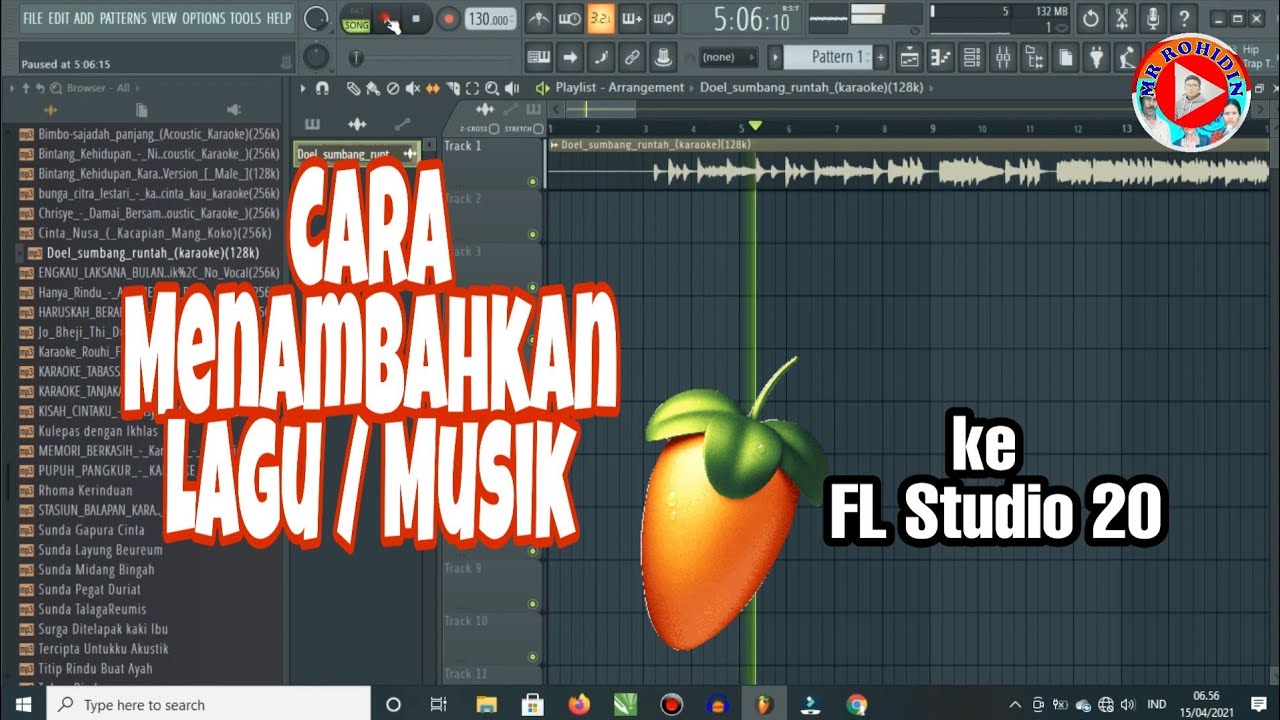Toggle the PAT/SONG mode switch
Image resolution: width=1280 pixels, height=720 pixels.
pos(356,19)
